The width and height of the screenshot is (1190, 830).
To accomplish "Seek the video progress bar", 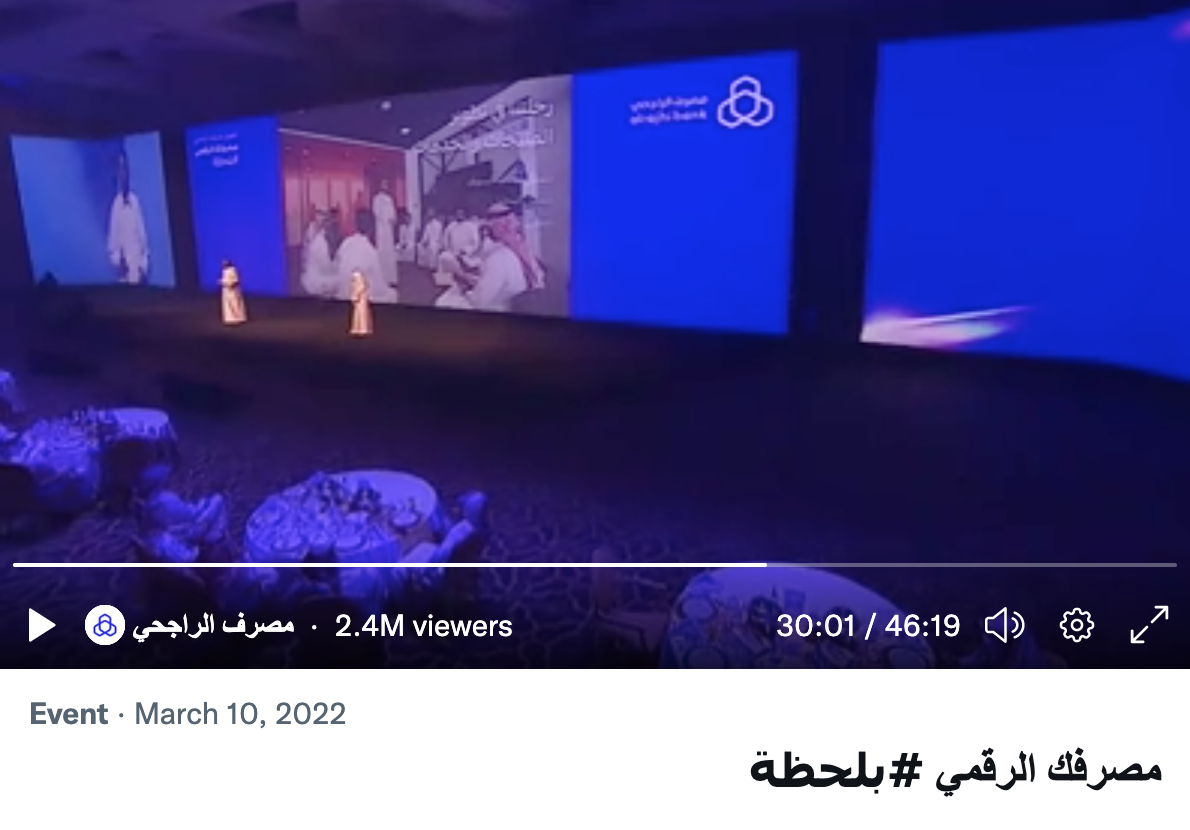I will point(595,564).
